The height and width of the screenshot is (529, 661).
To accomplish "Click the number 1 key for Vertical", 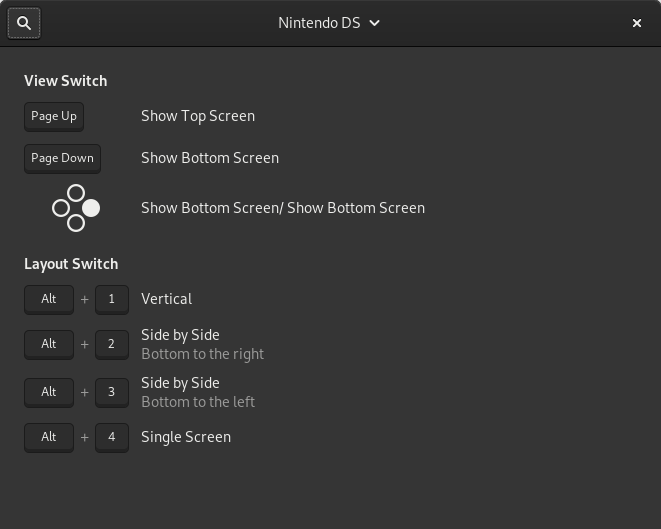I will click(112, 300).
